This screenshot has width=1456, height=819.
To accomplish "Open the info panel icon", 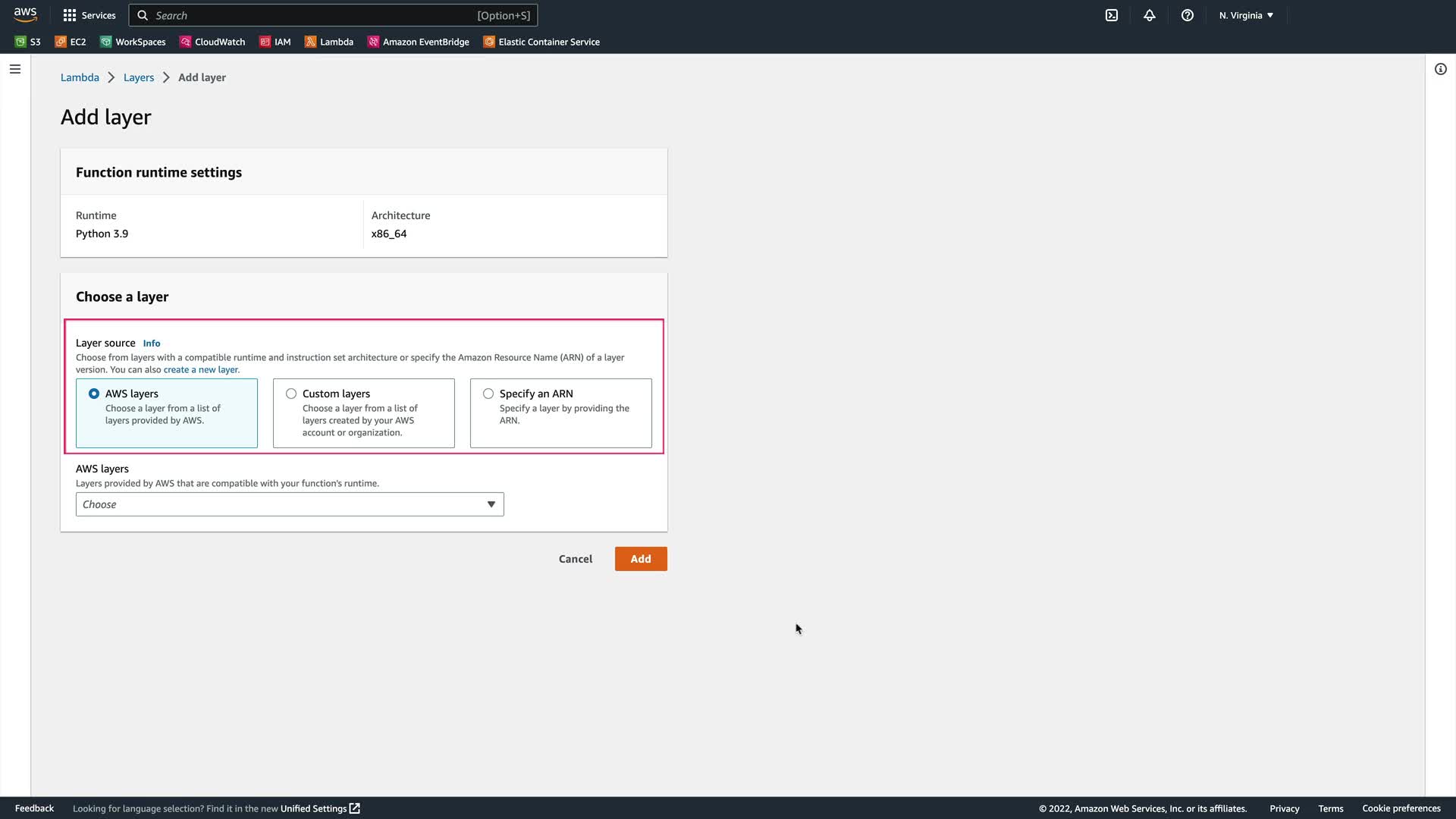I will tap(1440, 69).
